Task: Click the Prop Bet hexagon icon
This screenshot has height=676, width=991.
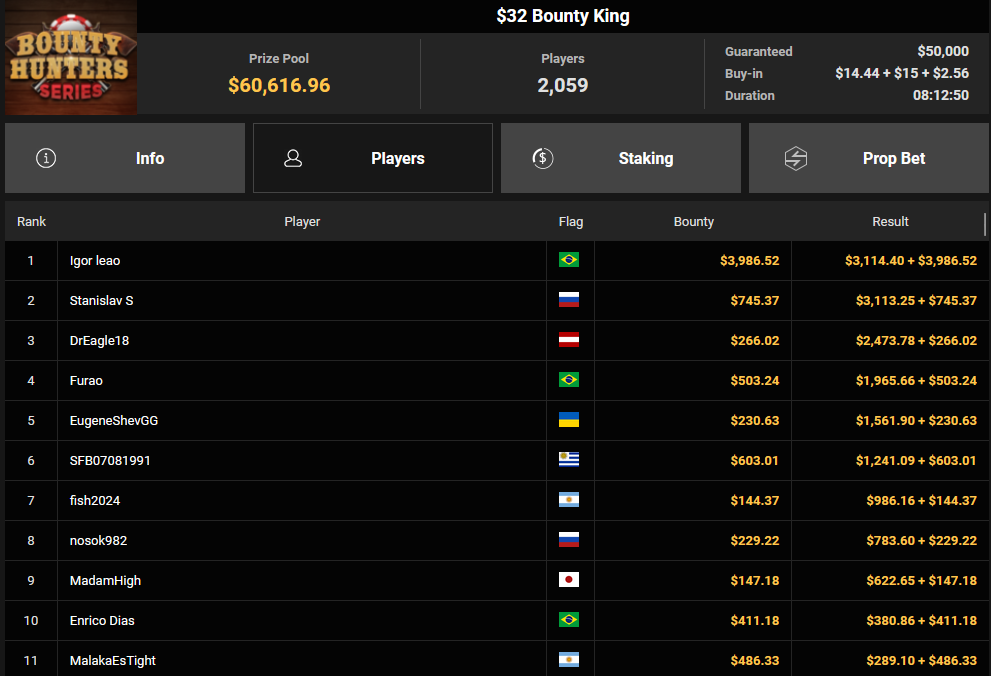Action: (796, 158)
